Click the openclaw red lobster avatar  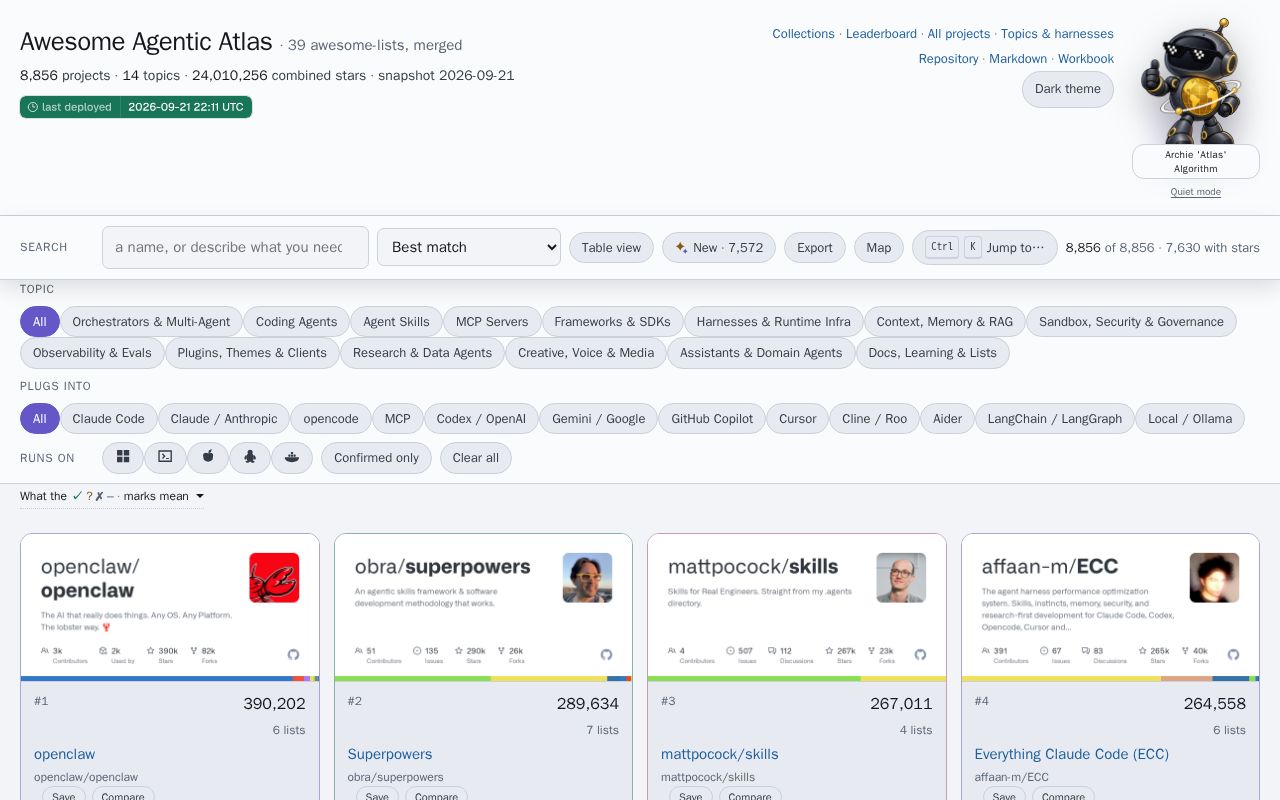click(x=274, y=578)
